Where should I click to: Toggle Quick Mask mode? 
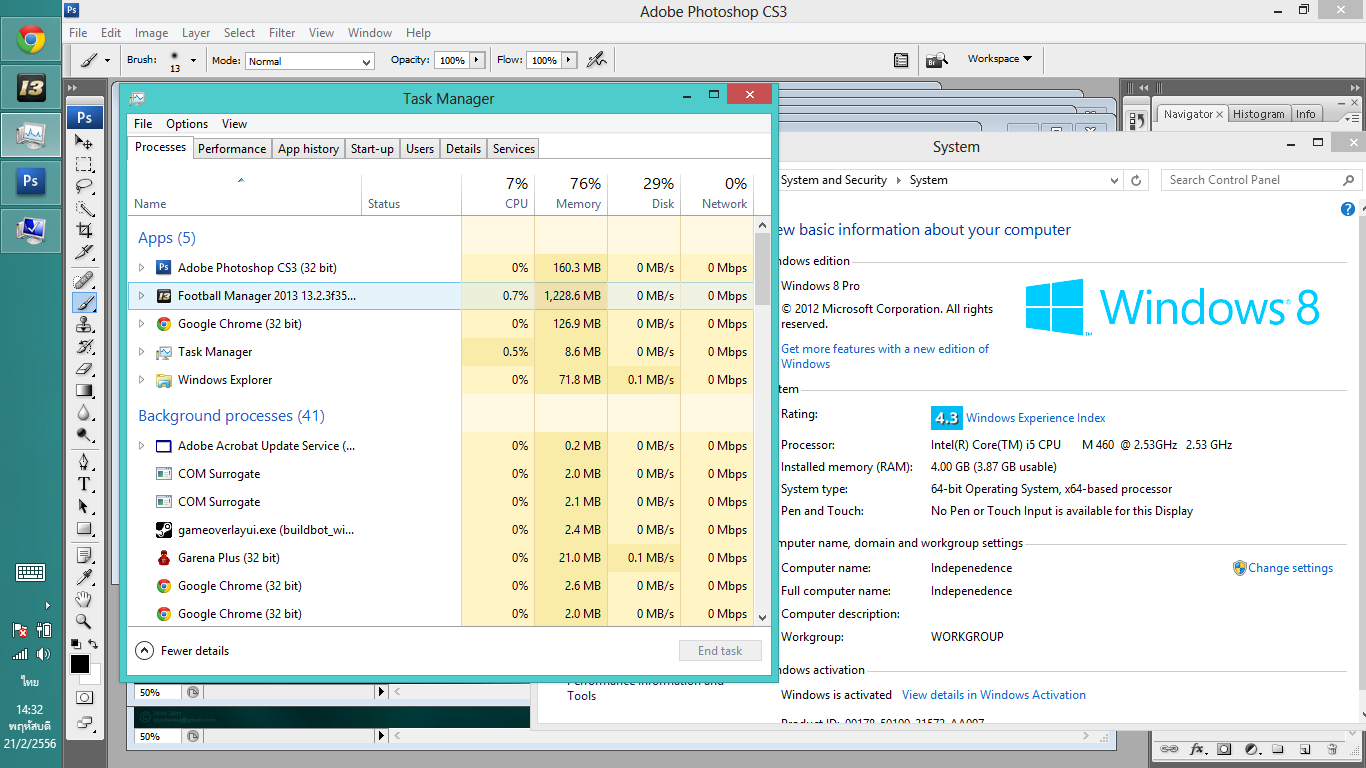(x=85, y=697)
